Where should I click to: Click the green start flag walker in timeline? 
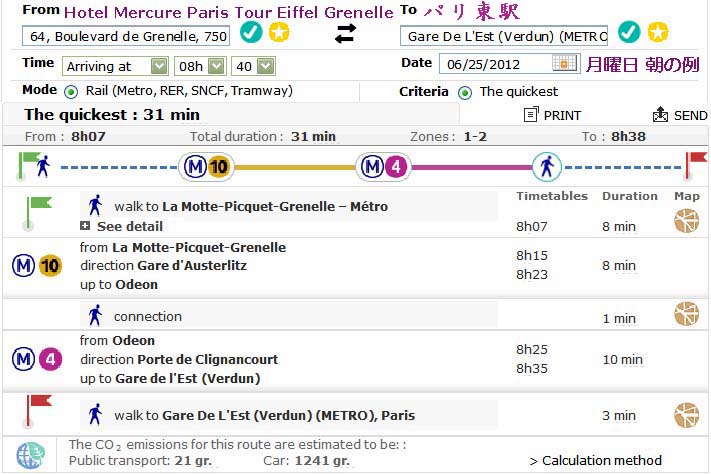[x=34, y=166]
